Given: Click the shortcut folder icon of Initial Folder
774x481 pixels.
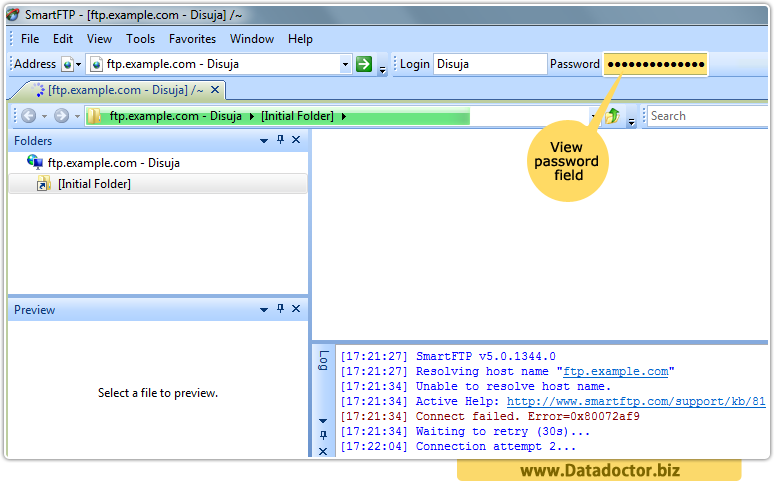Looking at the screenshot, I should click(43, 184).
